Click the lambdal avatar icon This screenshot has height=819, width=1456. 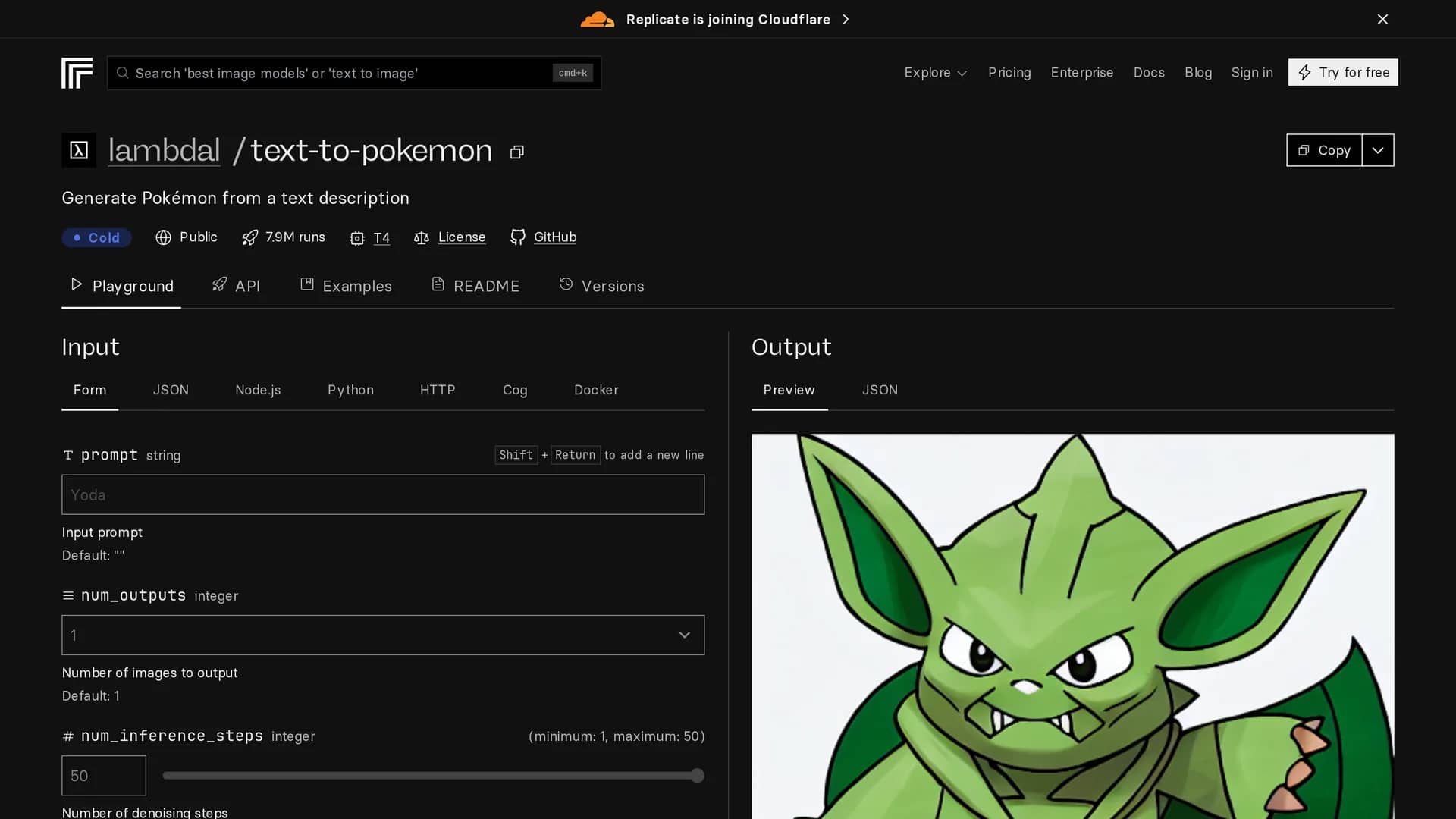coord(79,150)
